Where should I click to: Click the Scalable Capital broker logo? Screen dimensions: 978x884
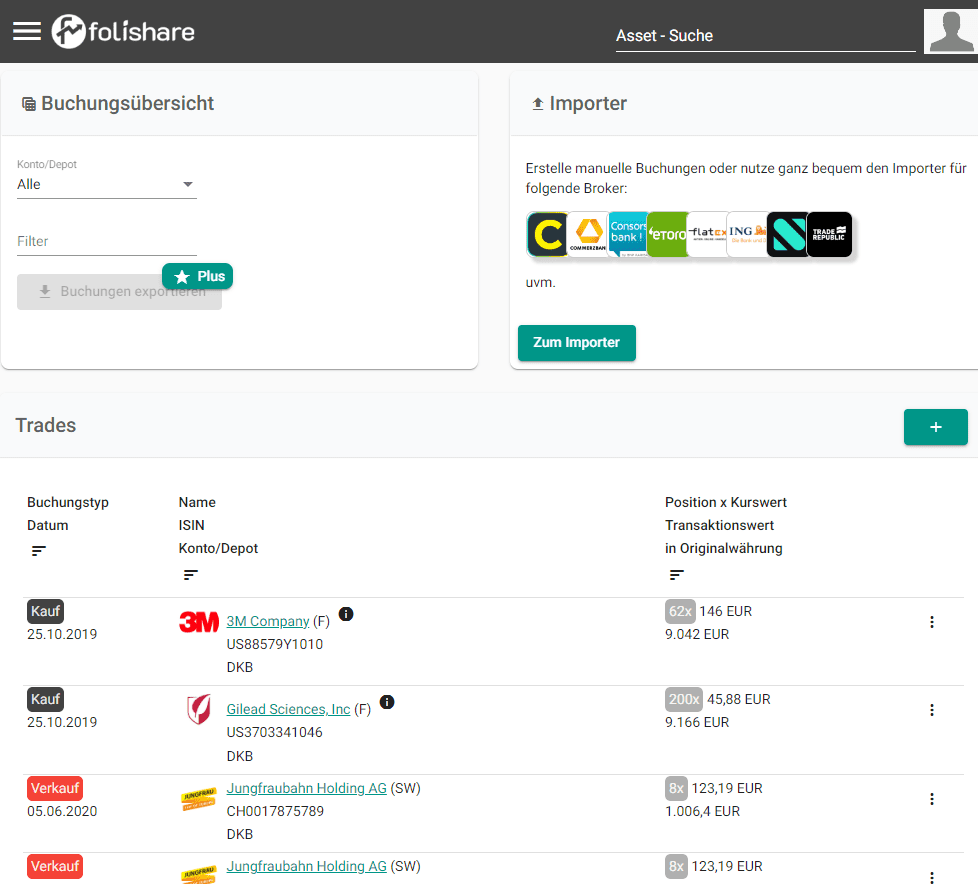787,235
